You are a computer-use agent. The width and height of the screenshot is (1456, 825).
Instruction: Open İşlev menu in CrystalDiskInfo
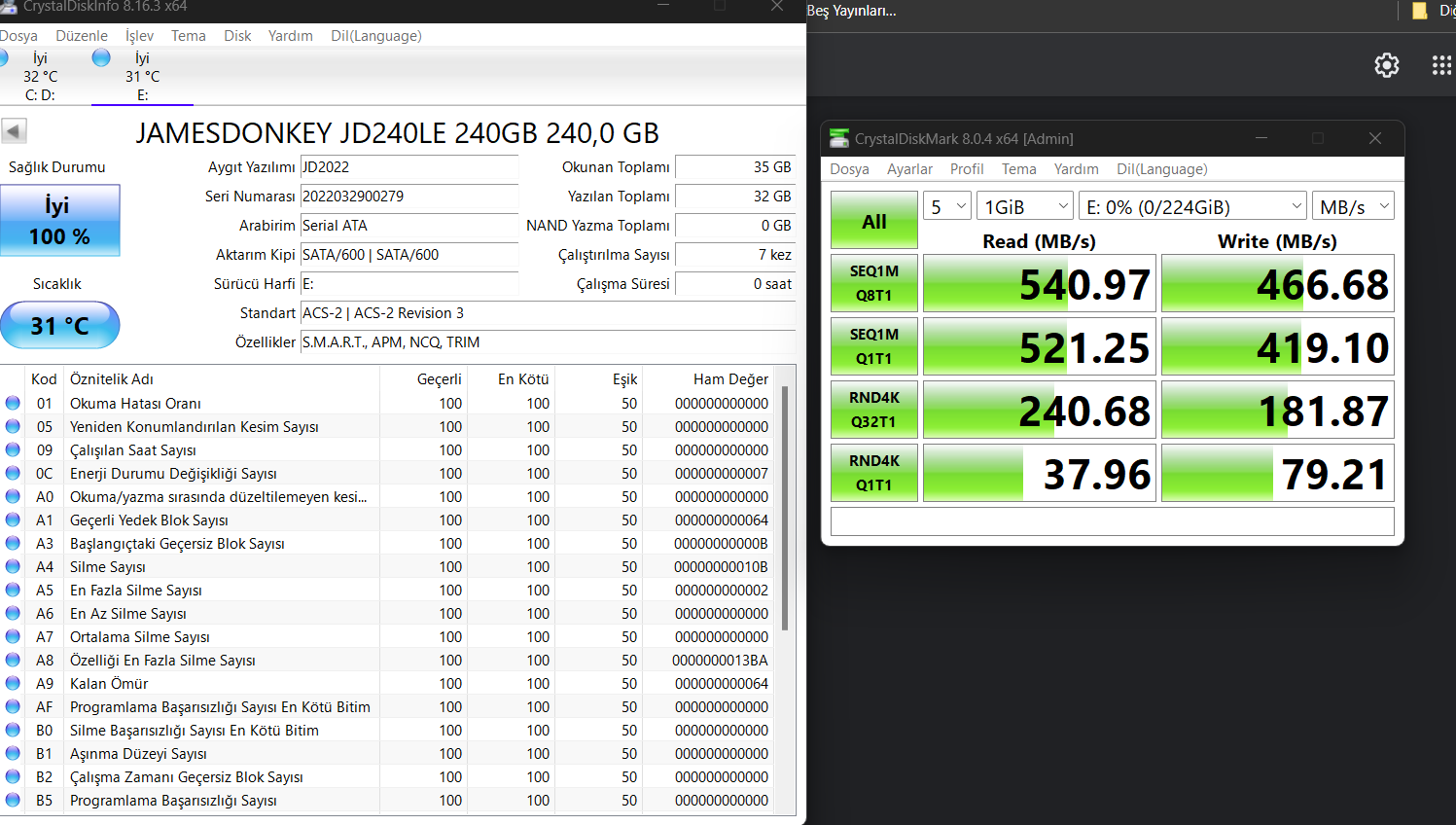click(x=139, y=36)
